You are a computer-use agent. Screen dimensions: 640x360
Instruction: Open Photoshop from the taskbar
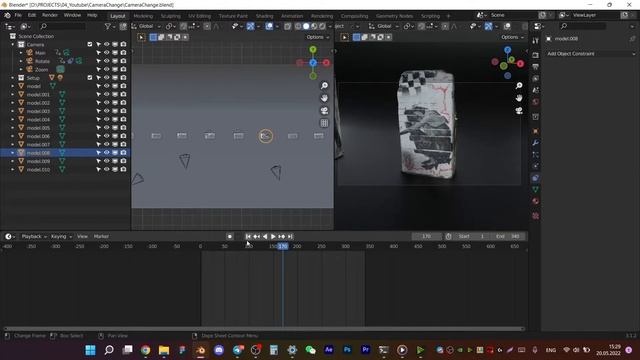point(347,350)
